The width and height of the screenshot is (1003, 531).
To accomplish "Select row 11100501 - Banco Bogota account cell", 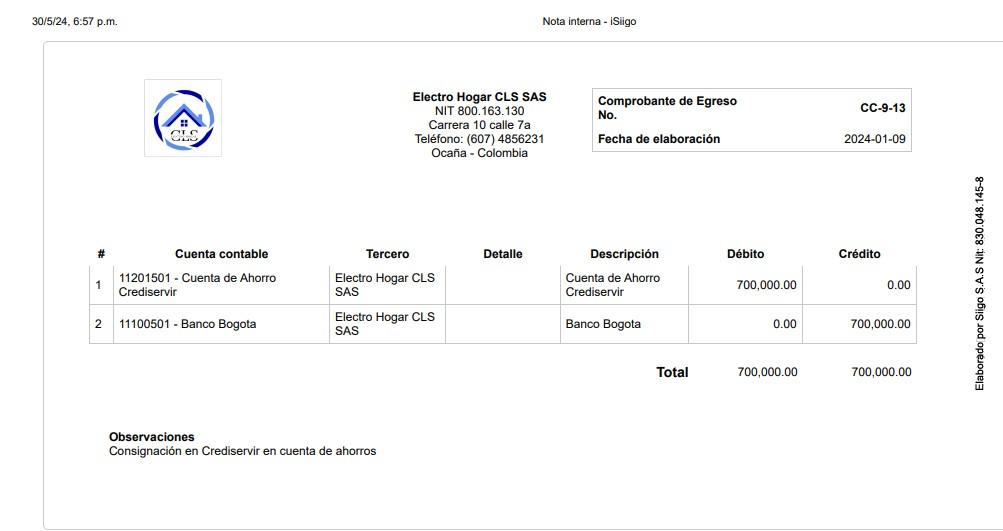I will point(187,324).
